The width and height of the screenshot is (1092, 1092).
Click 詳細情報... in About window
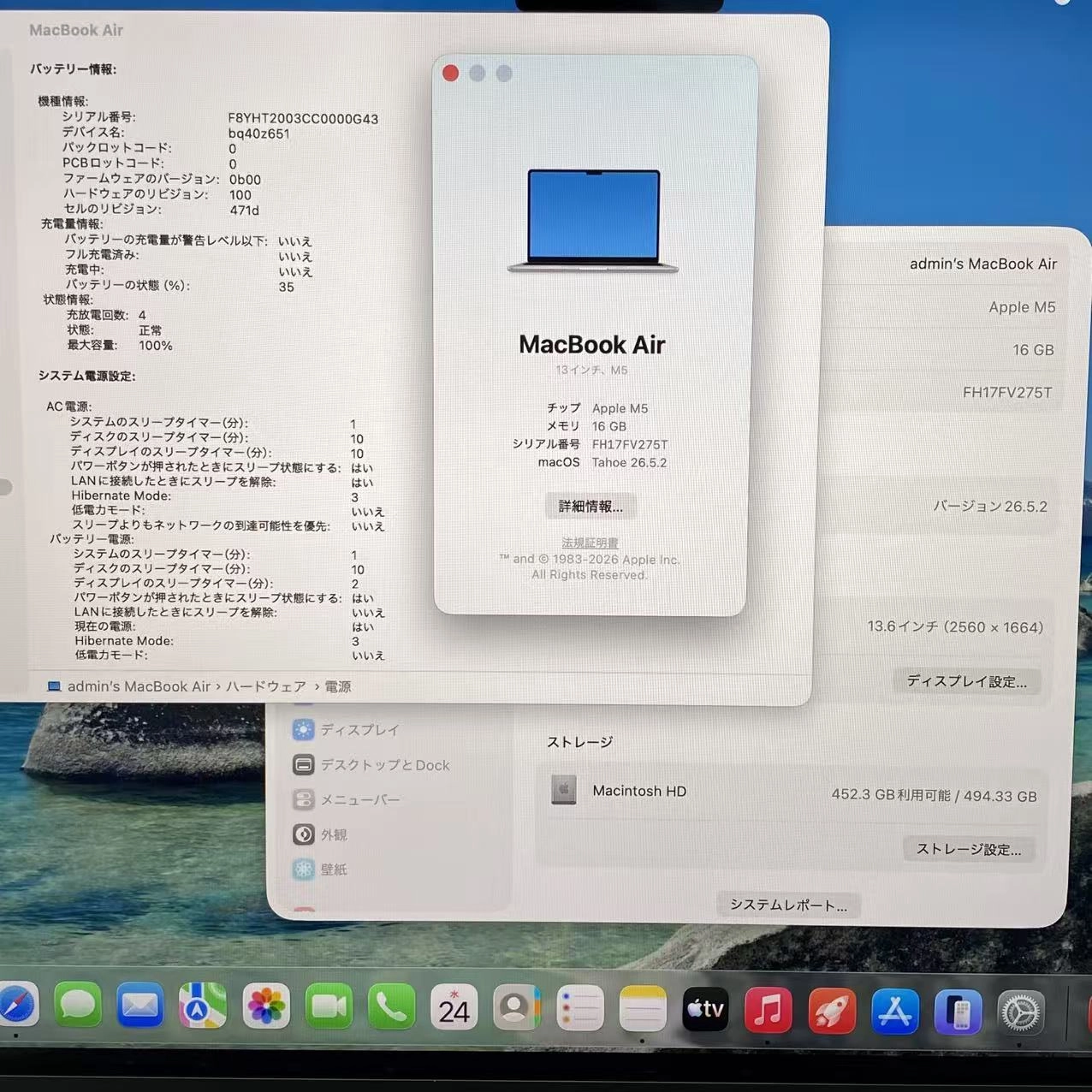591,507
